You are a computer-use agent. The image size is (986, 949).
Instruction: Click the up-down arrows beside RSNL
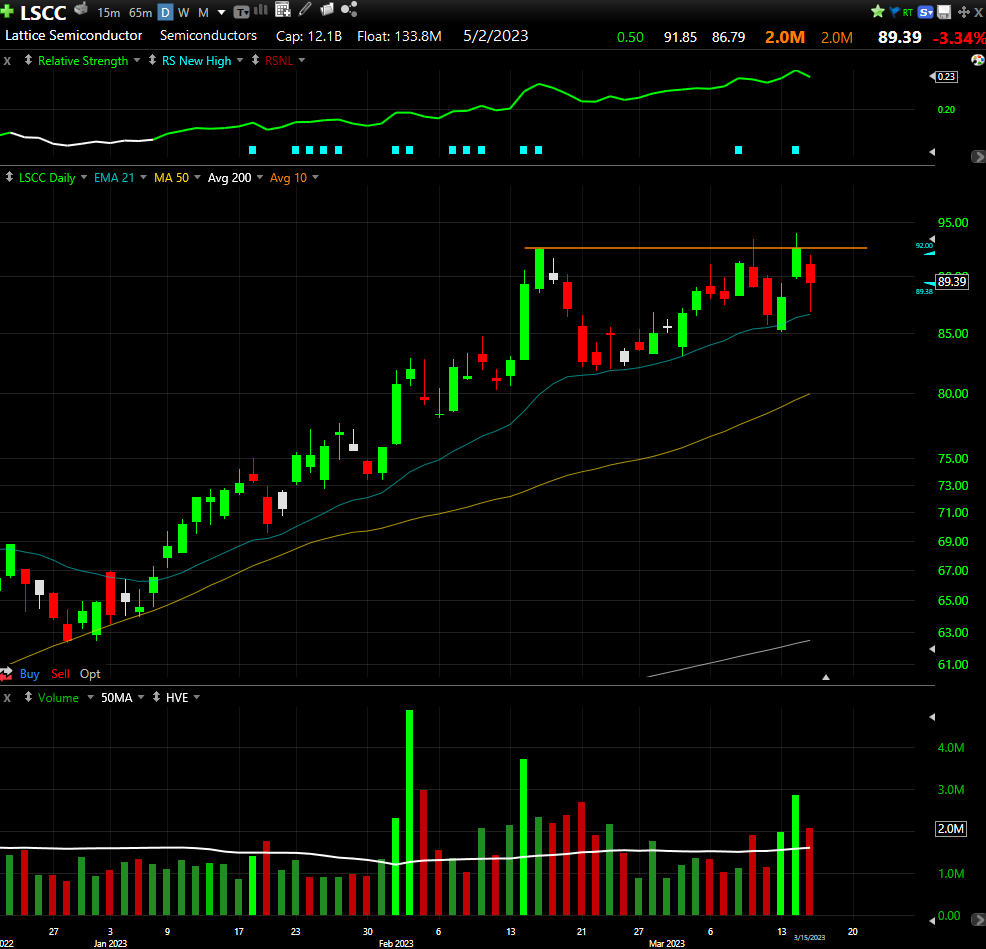coord(255,60)
